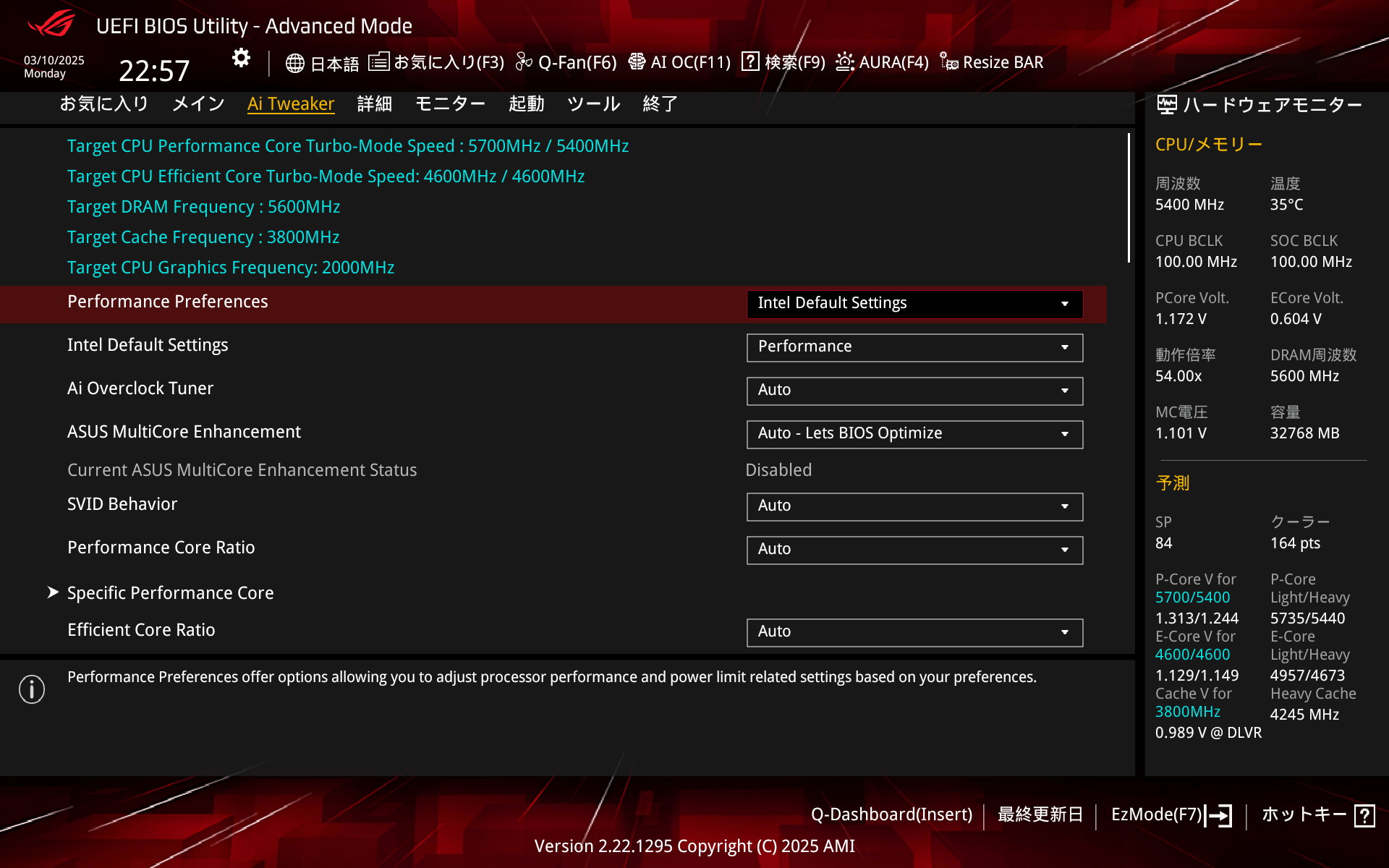Viewport: 1389px width, 868px height.
Task: Click the favorites list icon (F3)
Action: [379, 61]
